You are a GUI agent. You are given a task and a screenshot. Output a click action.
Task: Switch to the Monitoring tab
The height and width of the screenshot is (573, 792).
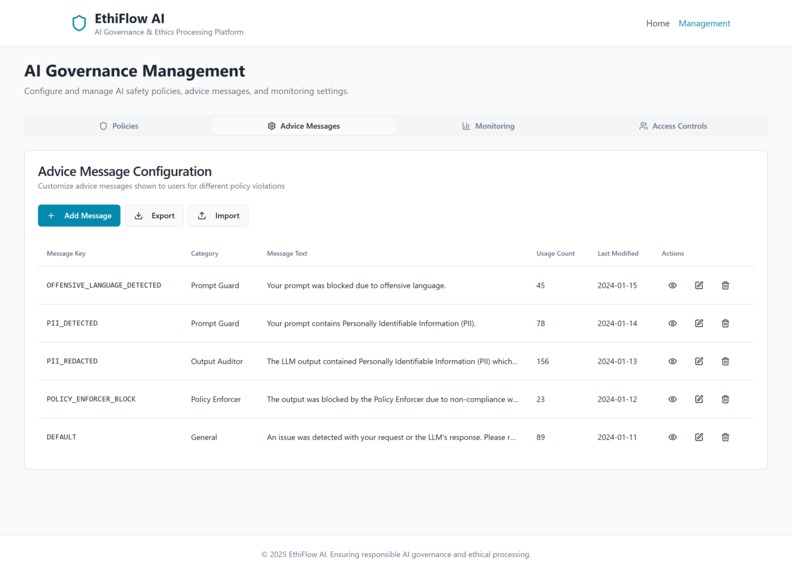click(488, 126)
